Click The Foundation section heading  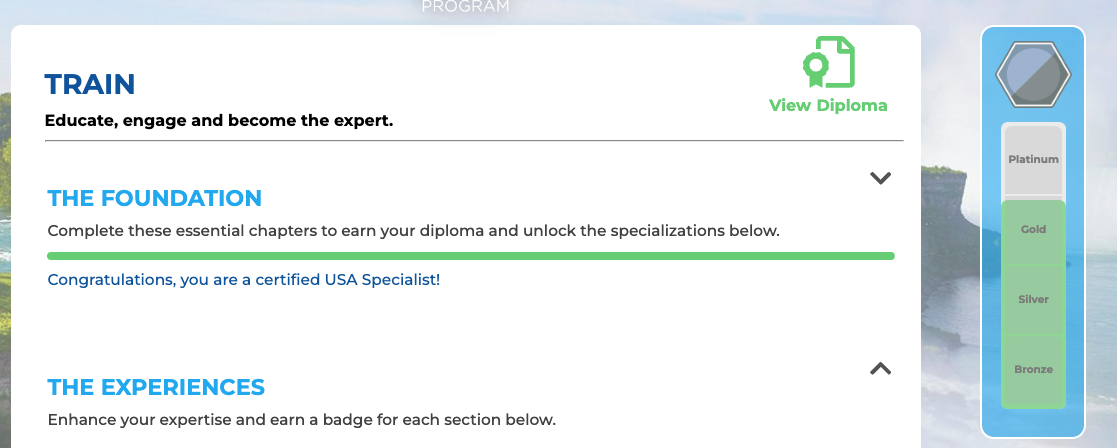(155, 198)
